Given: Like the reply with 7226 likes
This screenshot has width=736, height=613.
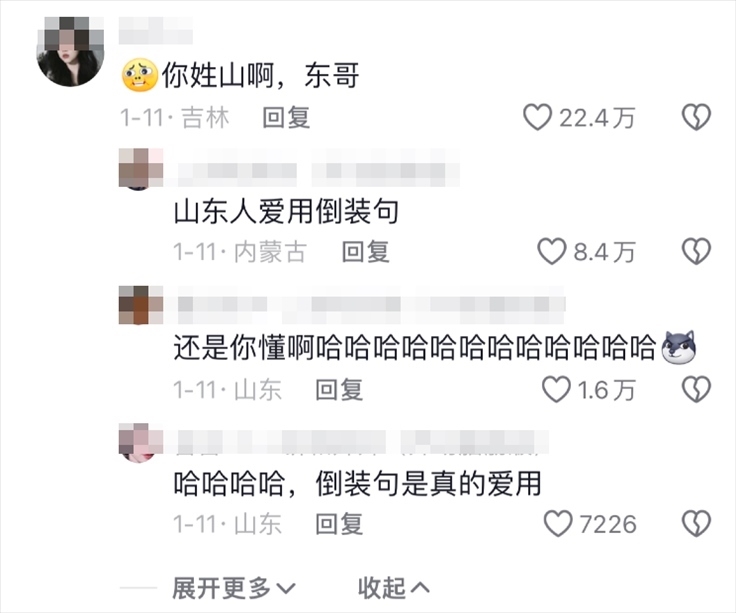Looking at the screenshot, I should [x=558, y=523].
